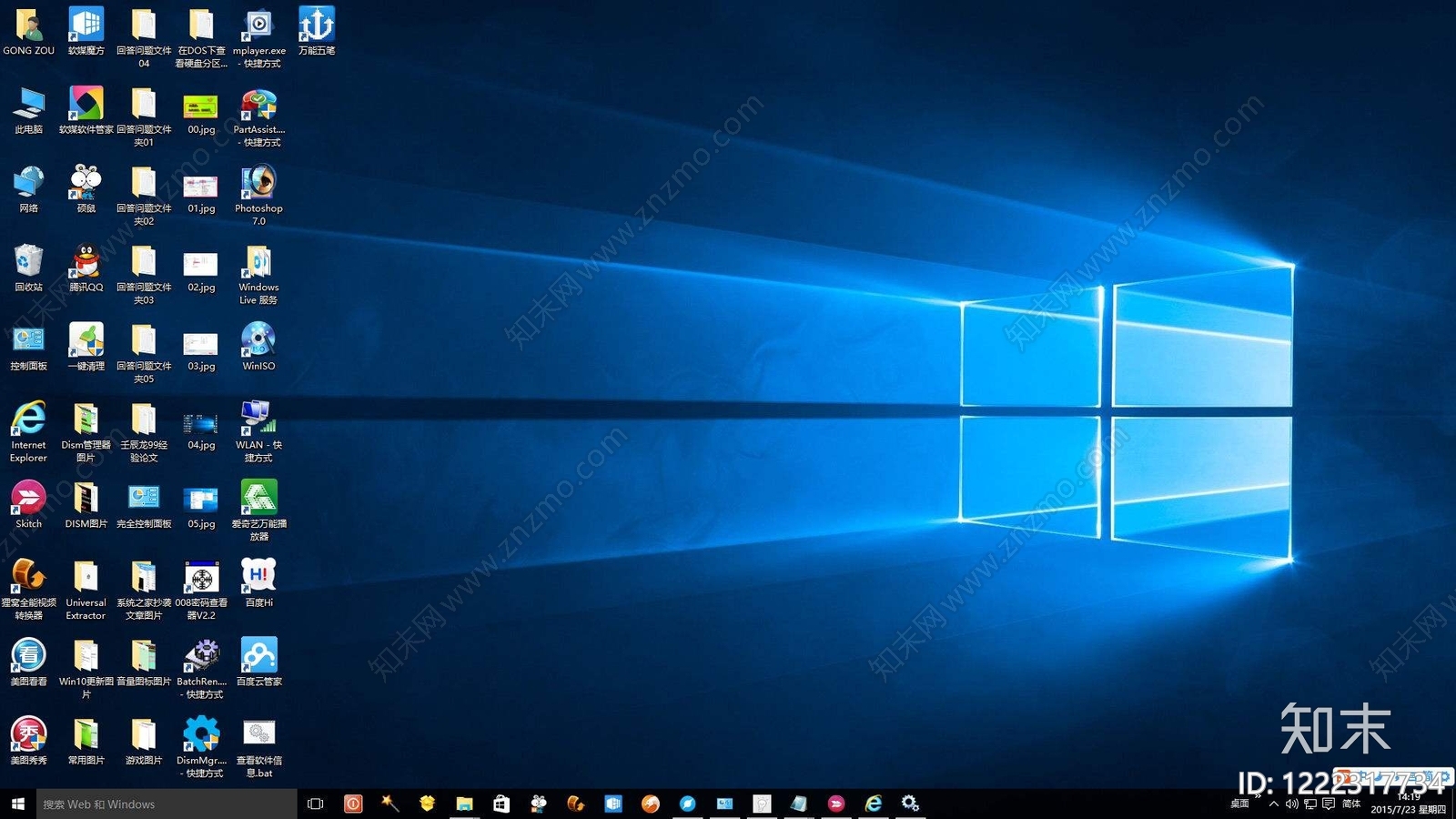Select the 008密码查看器V2.2 icon
This screenshot has height=819, width=1456.
[201, 590]
